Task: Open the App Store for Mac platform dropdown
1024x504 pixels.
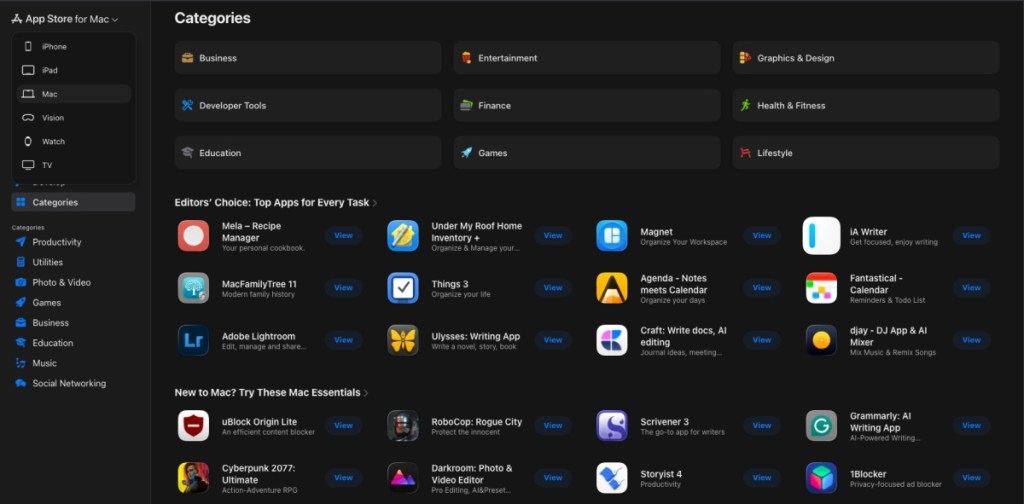Action: click(65, 19)
